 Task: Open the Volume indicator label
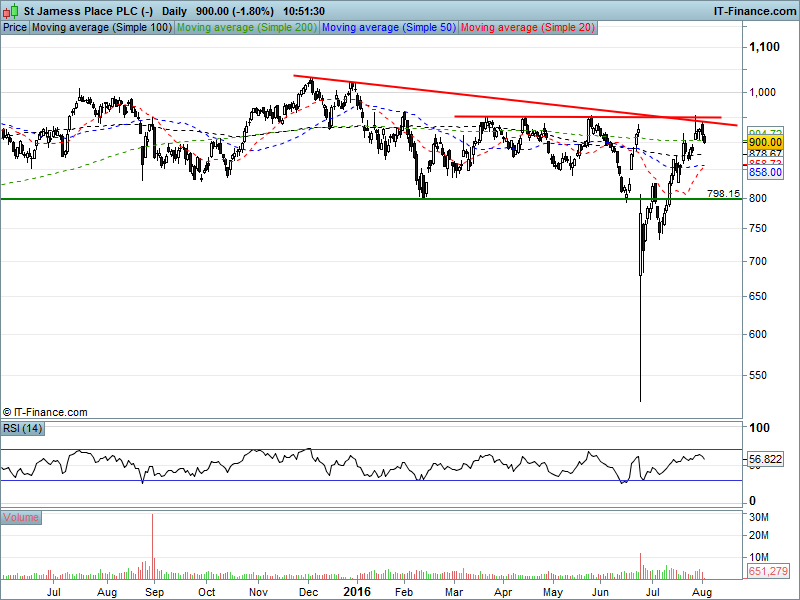(21, 517)
